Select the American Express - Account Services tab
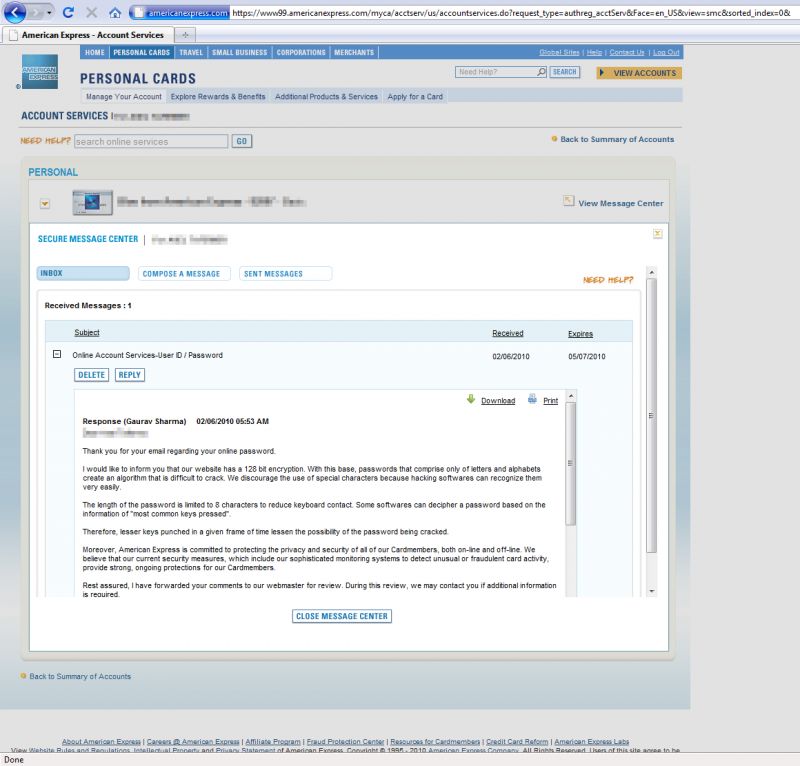Viewport: 800px width, 766px height. [88, 35]
